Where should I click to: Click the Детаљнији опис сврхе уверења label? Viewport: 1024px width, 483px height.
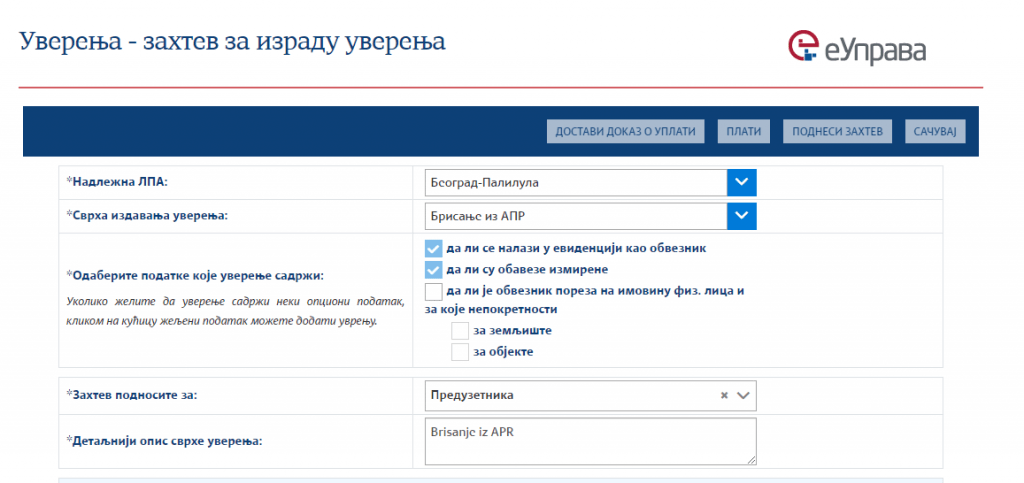point(165,441)
